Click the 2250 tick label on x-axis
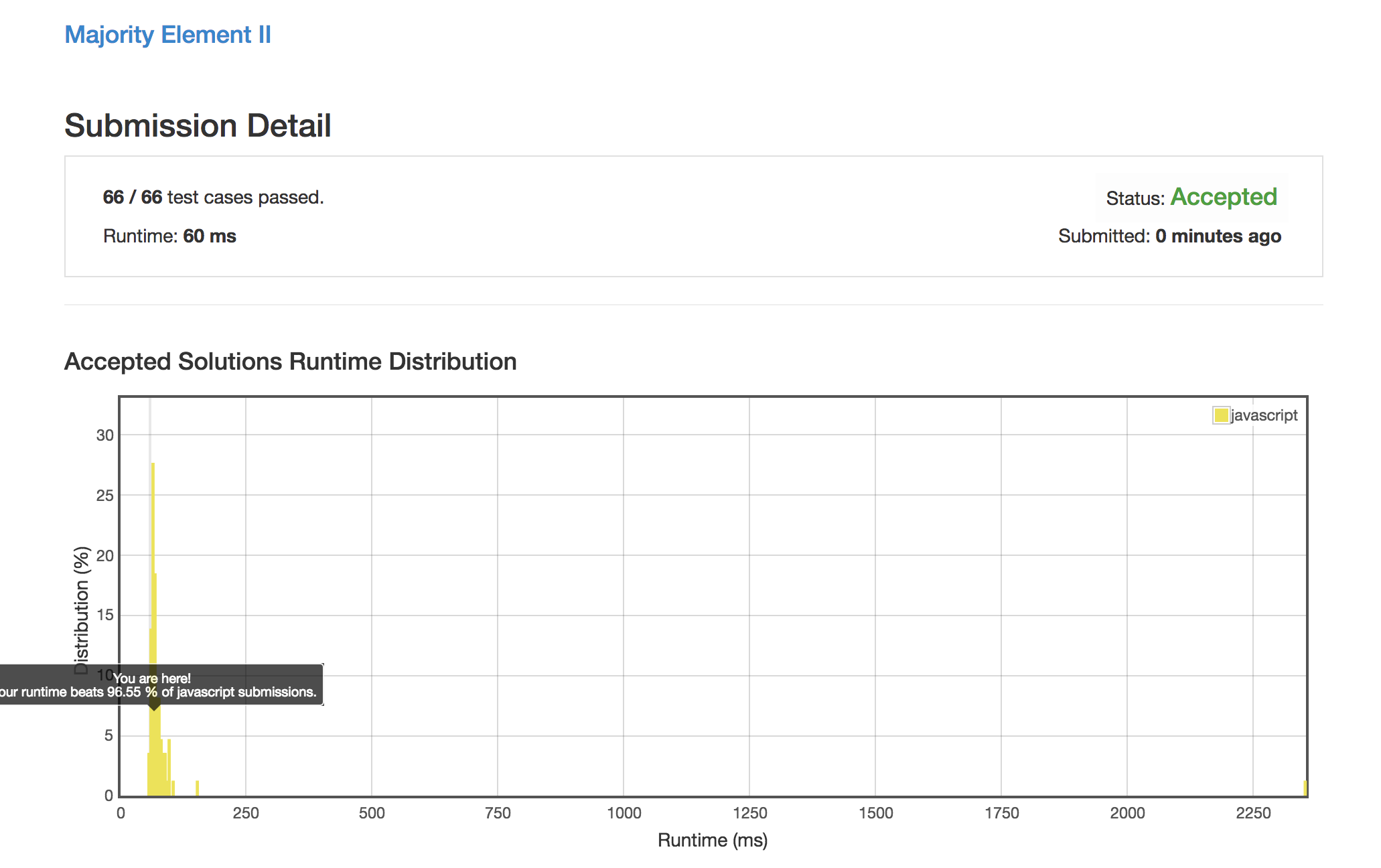 (x=1252, y=813)
